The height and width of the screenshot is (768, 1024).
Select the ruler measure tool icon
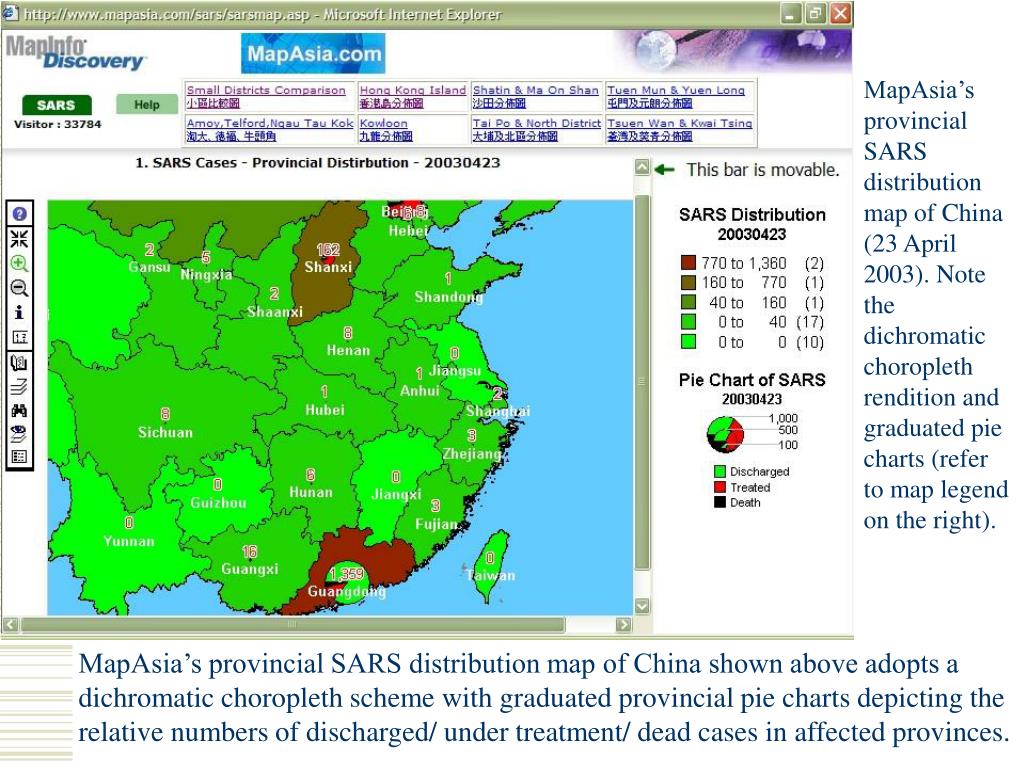[x=20, y=337]
